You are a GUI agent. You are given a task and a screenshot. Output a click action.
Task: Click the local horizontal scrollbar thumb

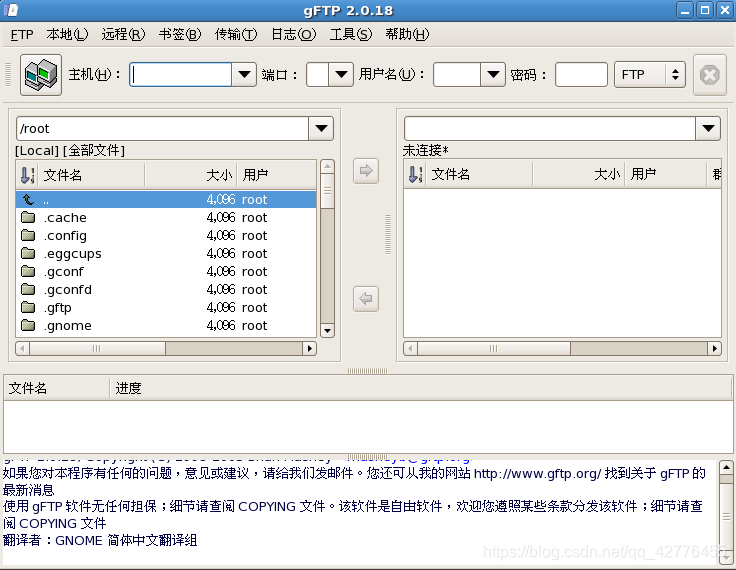[x=97, y=348]
